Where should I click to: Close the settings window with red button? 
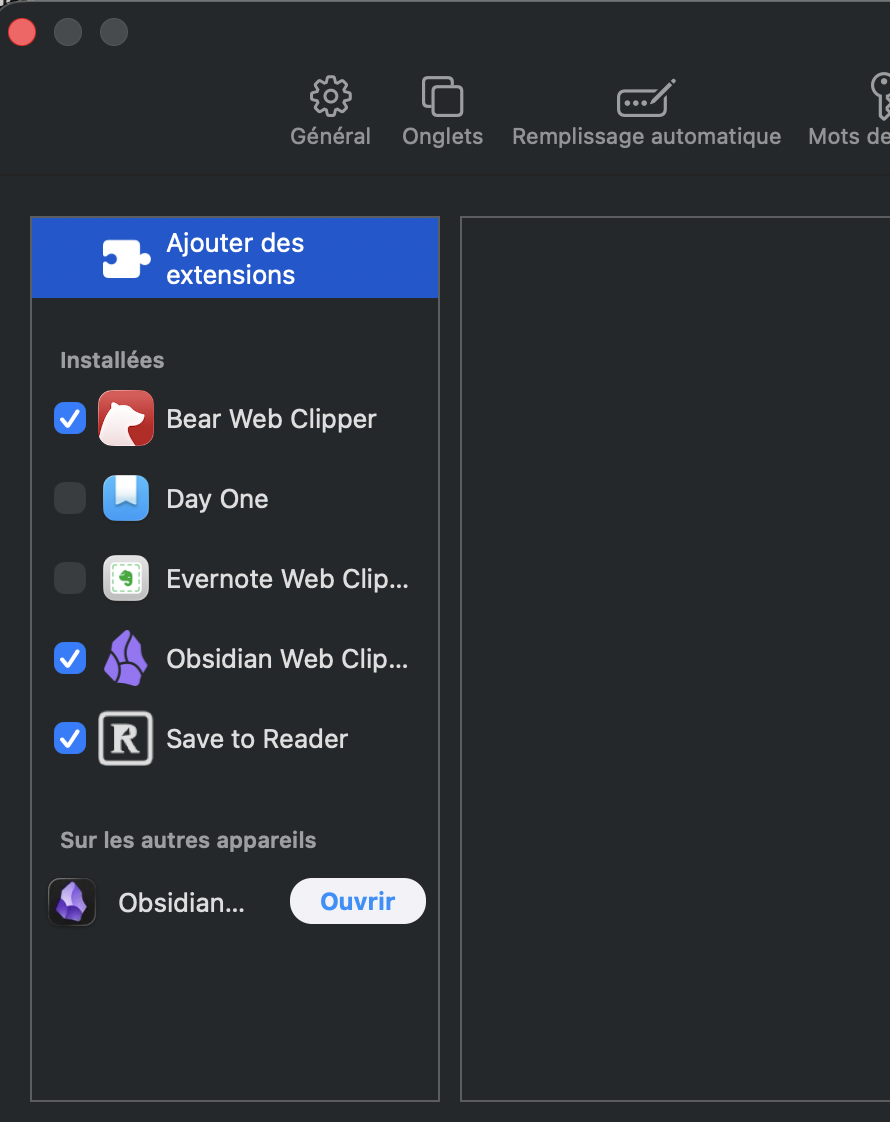(x=22, y=32)
